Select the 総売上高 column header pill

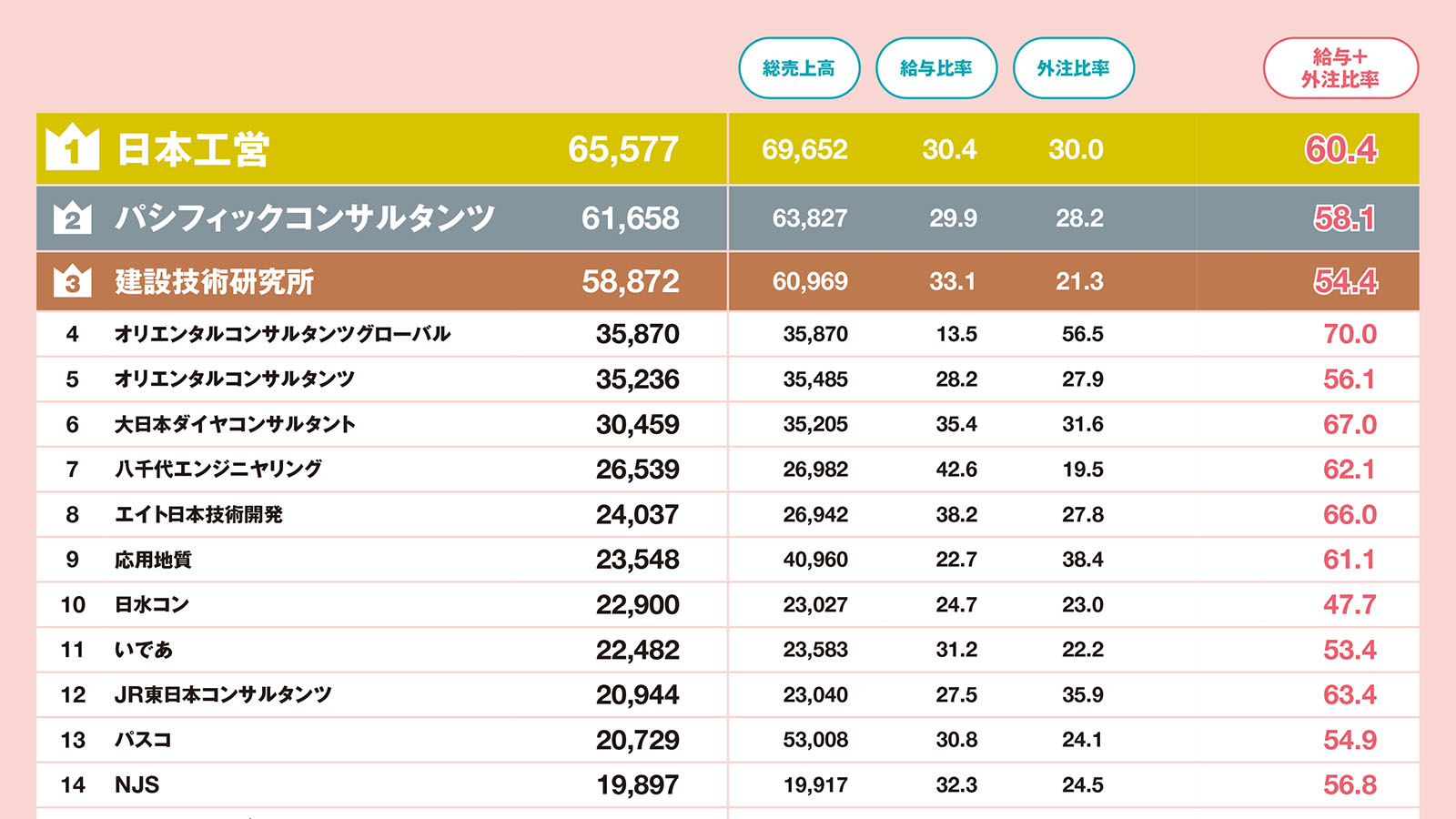pos(799,68)
